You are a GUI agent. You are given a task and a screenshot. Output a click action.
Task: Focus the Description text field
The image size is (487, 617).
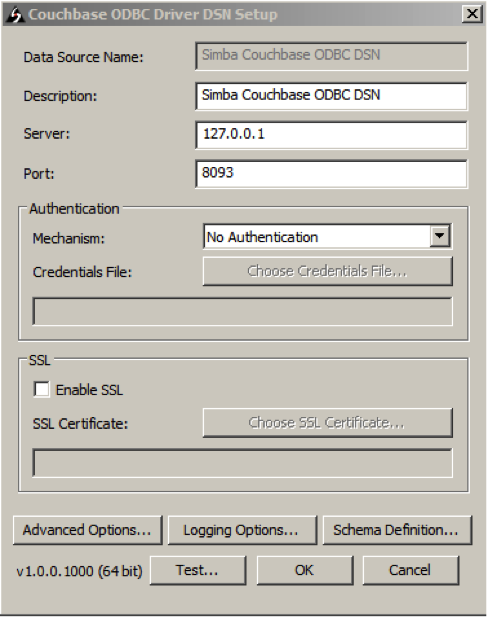331,96
